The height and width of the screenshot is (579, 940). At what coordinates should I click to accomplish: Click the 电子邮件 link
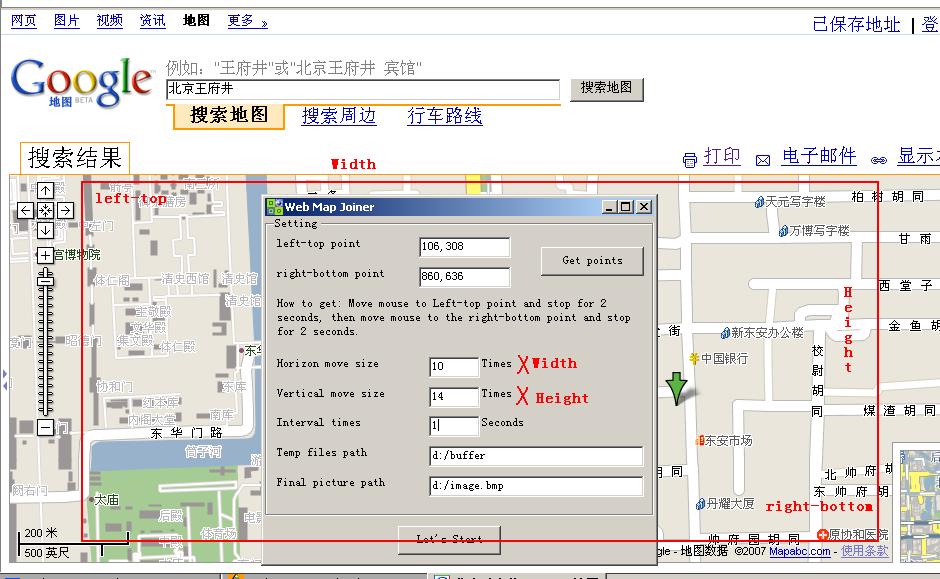tap(819, 156)
